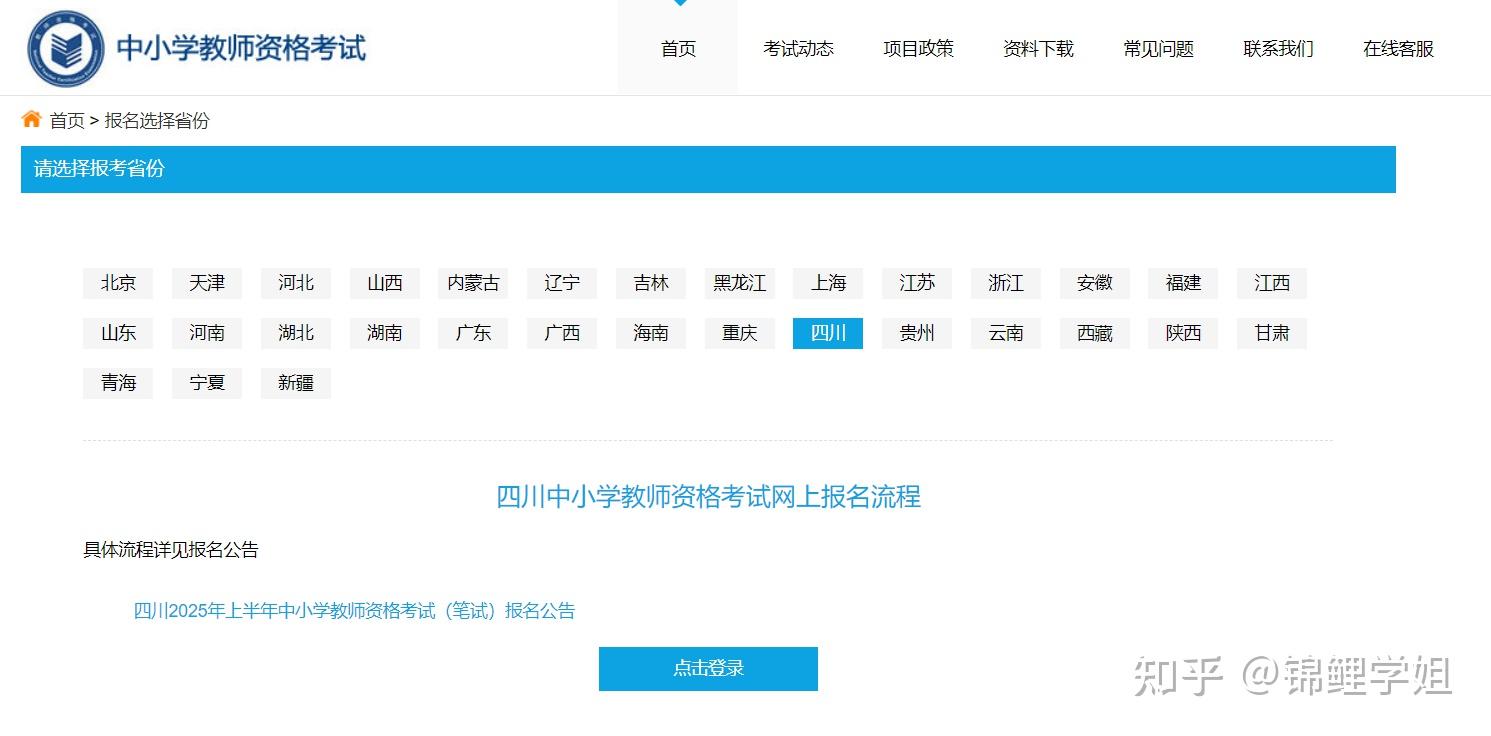This screenshot has width=1491, height=736.
Task: Switch to the 项目政策 section
Action: 917,47
